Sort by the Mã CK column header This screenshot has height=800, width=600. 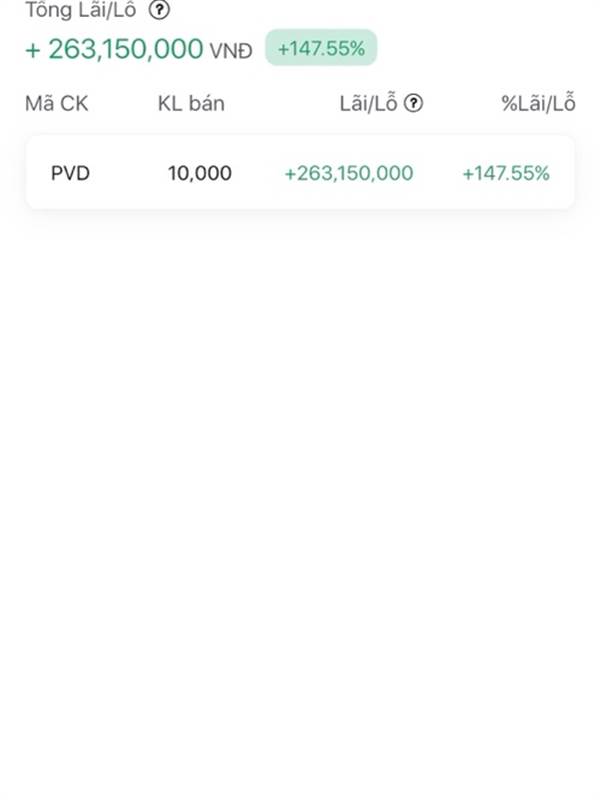[57, 103]
